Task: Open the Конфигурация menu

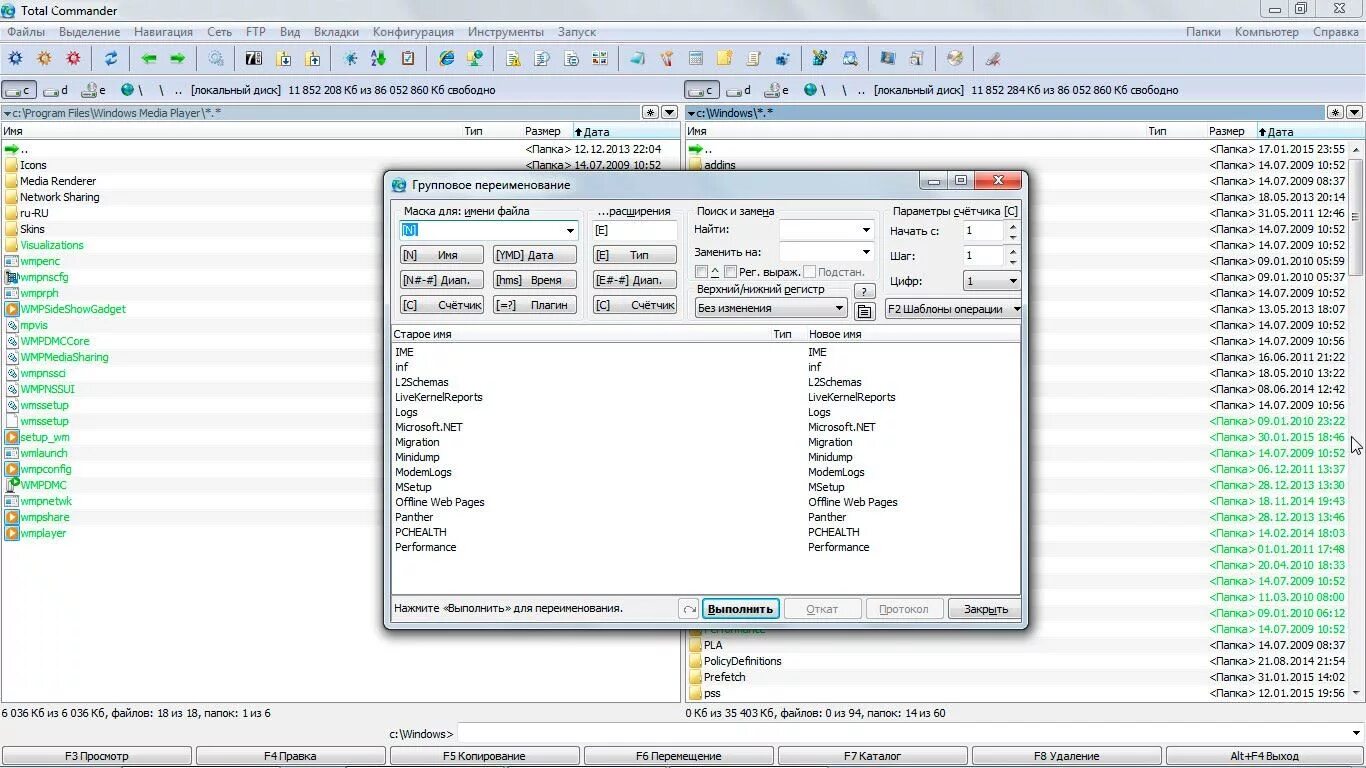Action: click(x=414, y=32)
